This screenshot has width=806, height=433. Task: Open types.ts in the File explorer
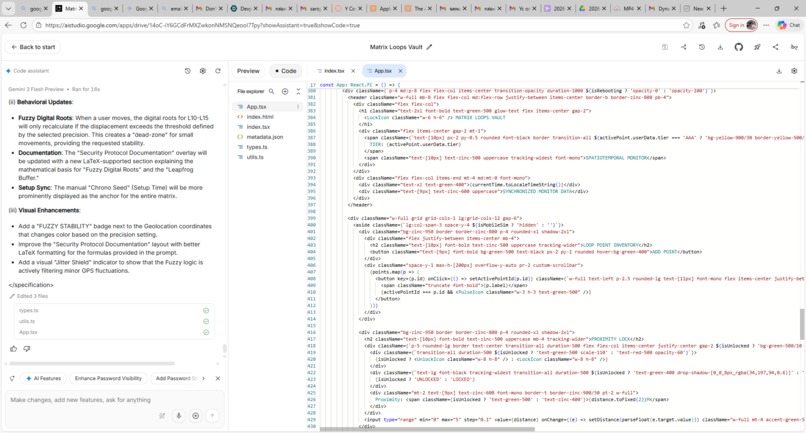(x=257, y=147)
